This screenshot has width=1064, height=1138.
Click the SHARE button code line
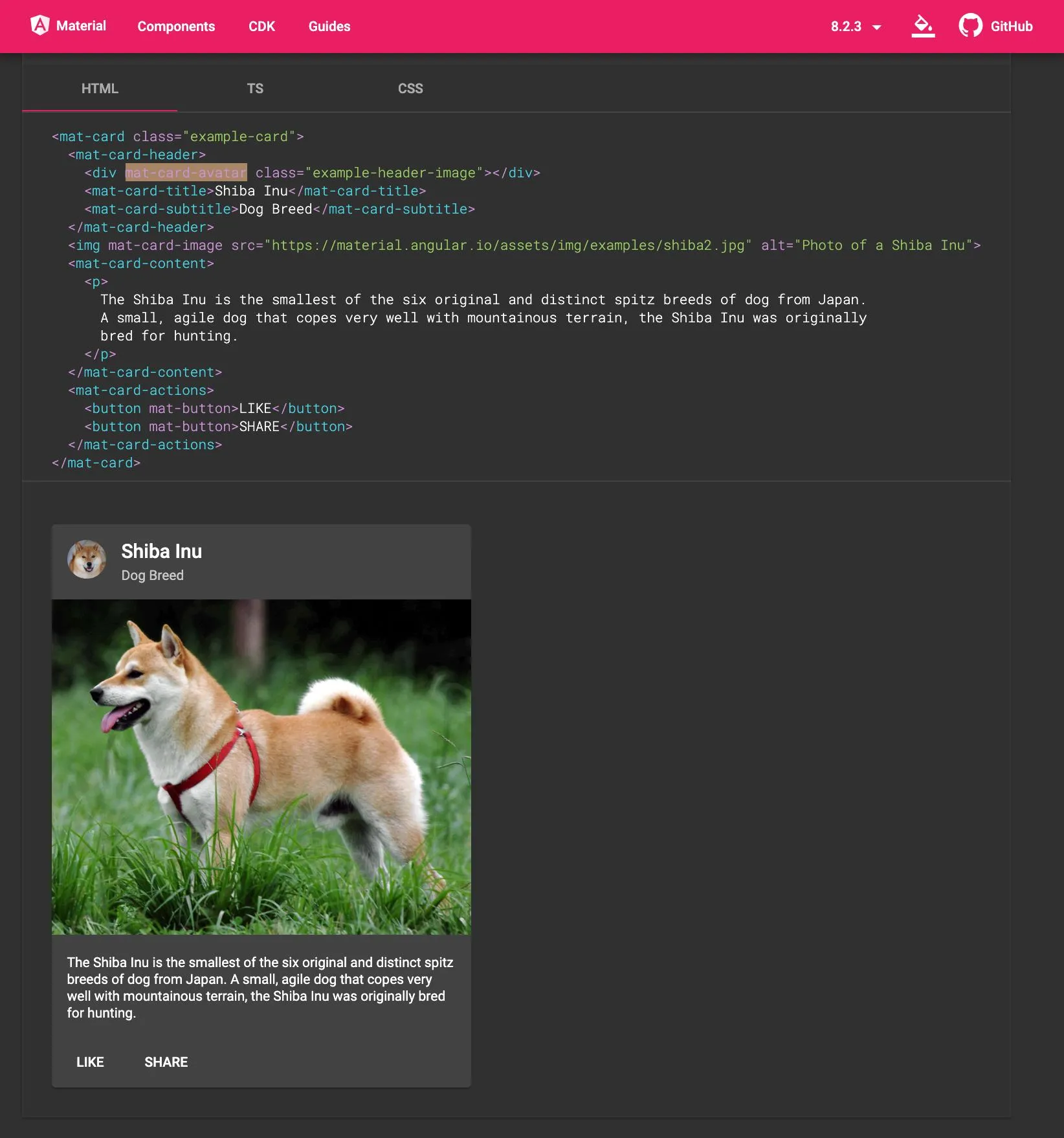tap(219, 427)
